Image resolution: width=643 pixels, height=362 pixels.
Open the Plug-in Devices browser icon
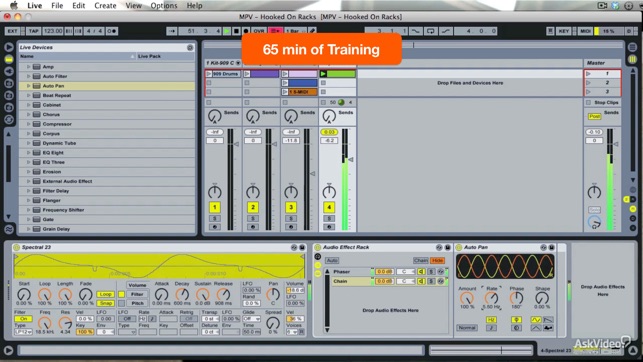click(9, 71)
